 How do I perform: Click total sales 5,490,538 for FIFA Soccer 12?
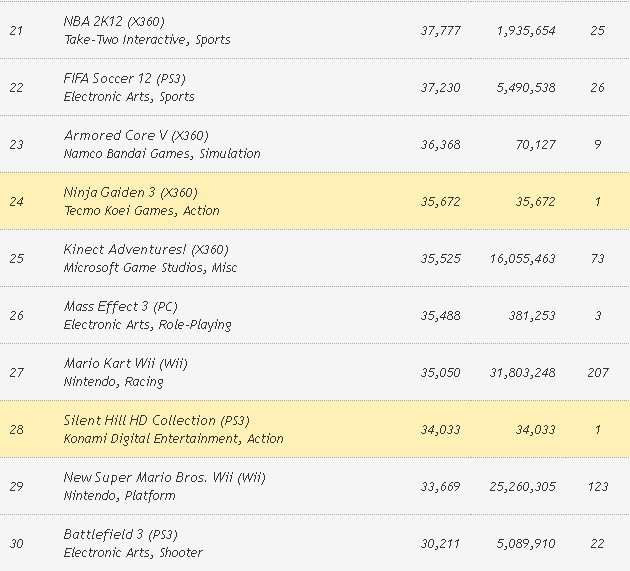pyautogui.click(x=525, y=88)
